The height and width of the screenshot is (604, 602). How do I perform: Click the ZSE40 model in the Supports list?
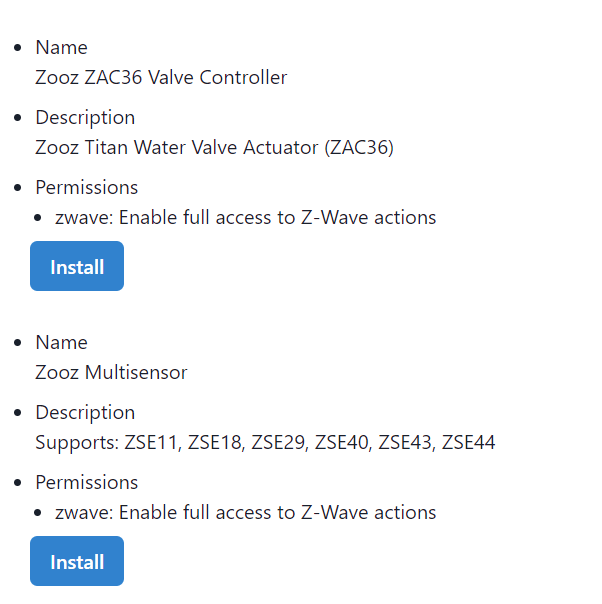342,442
